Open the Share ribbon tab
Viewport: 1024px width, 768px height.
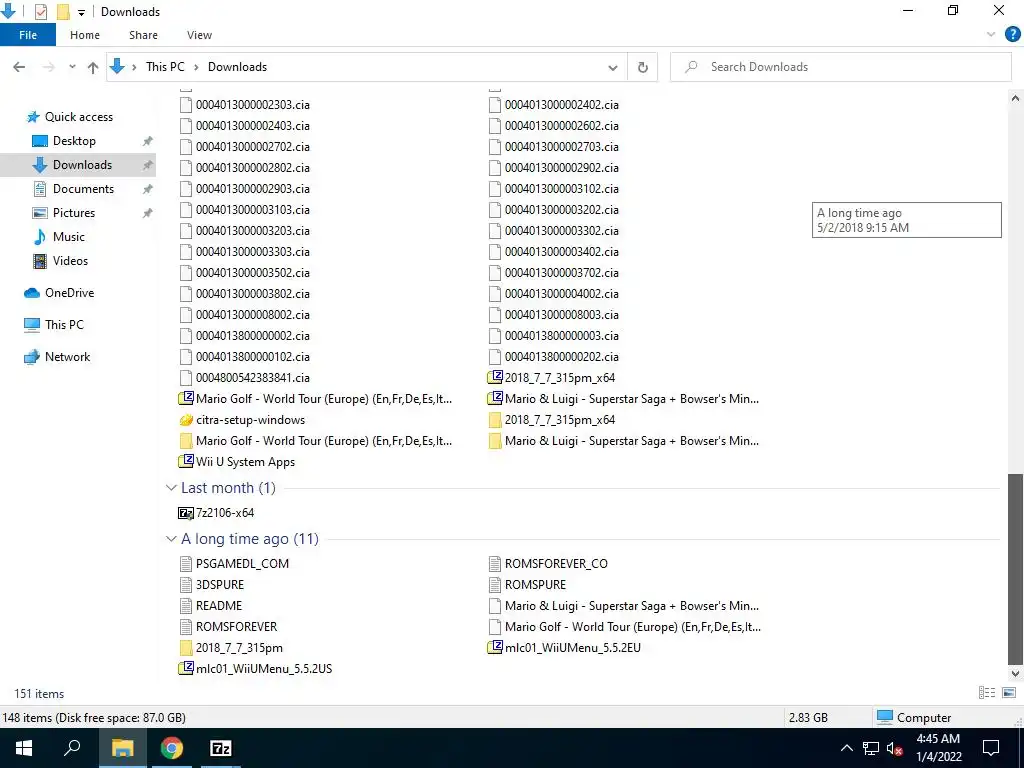[143, 35]
